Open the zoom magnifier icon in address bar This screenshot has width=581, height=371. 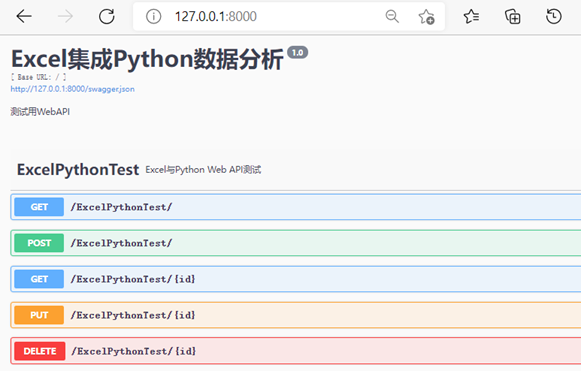tap(392, 16)
